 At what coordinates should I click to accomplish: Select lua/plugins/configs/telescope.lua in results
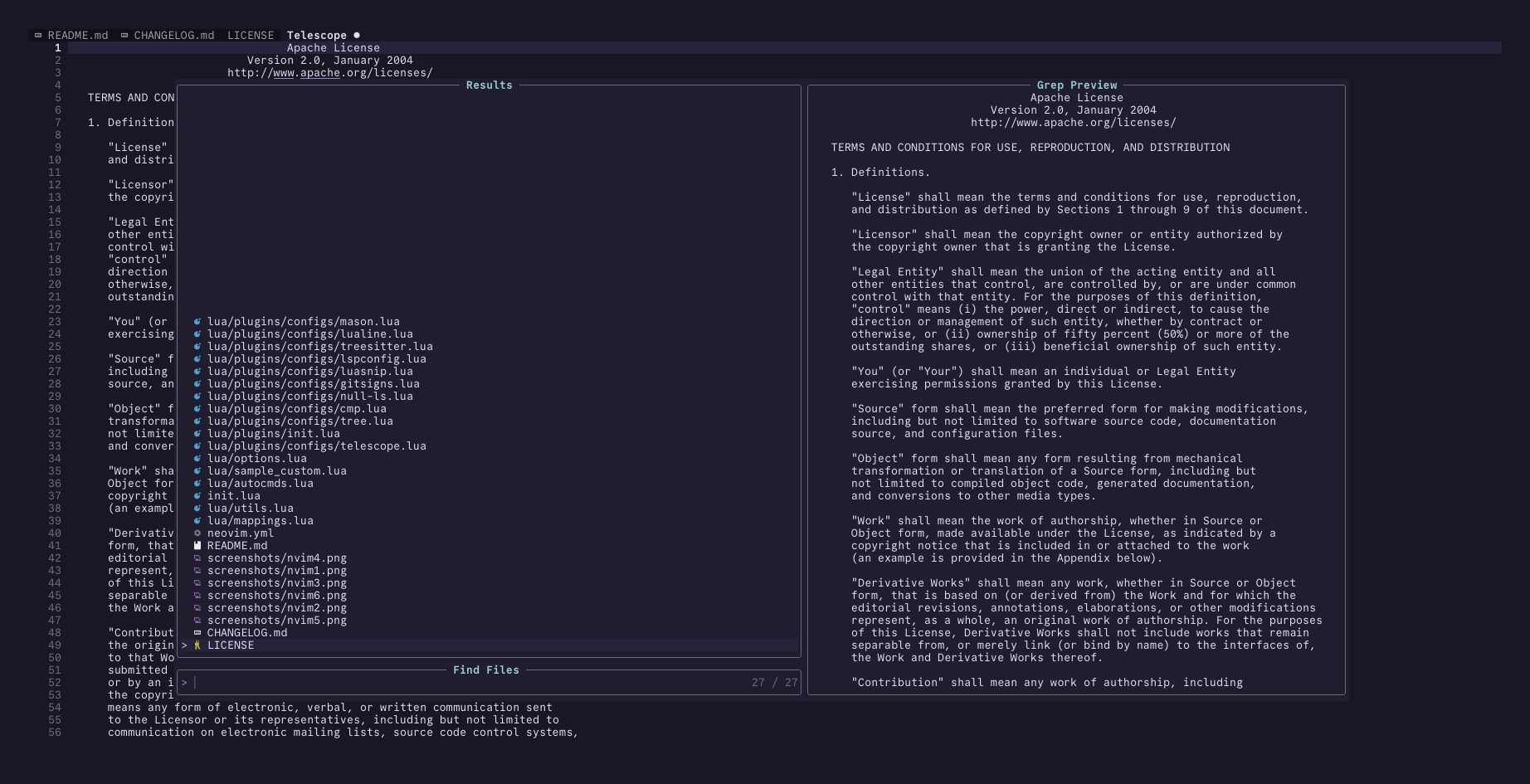[316, 446]
